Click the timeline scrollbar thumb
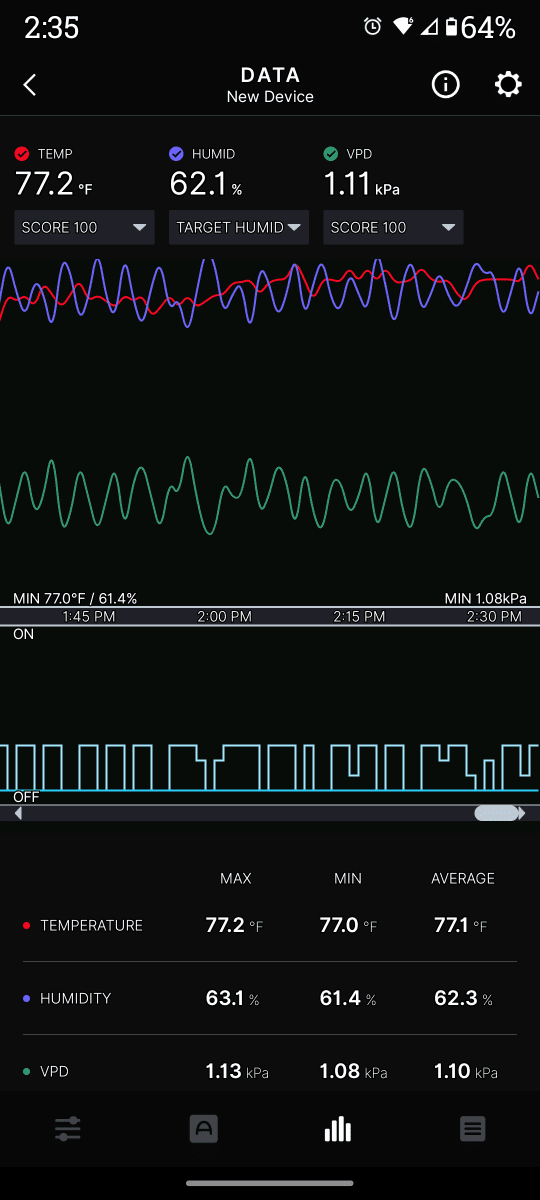This screenshot has width=540, height=1200. point(495,814)
